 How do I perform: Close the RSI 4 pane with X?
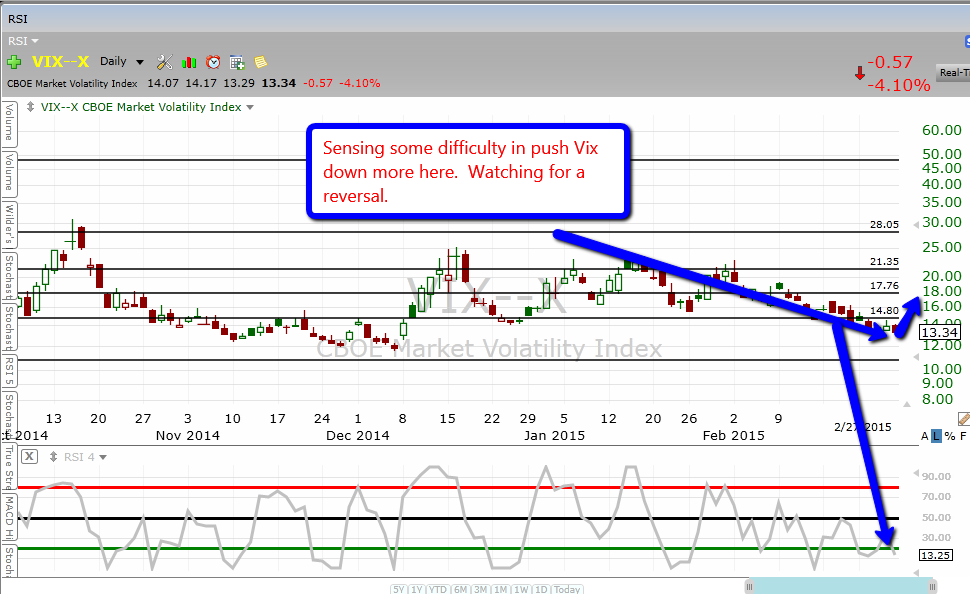(x=30, y=457)
